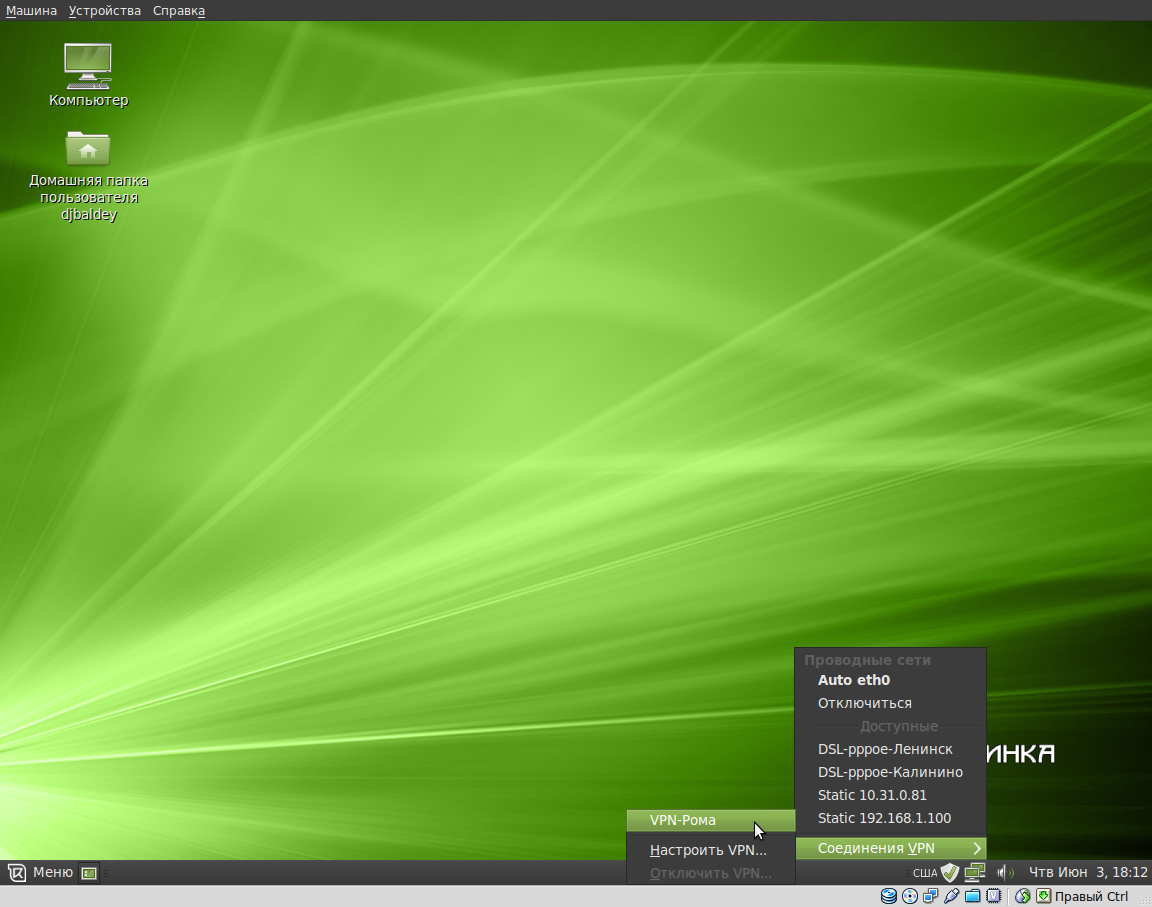Screen dimensions: 1152x907
Task: Toggle mute on the volume tray icon
Action: [x=1005, y=871]
